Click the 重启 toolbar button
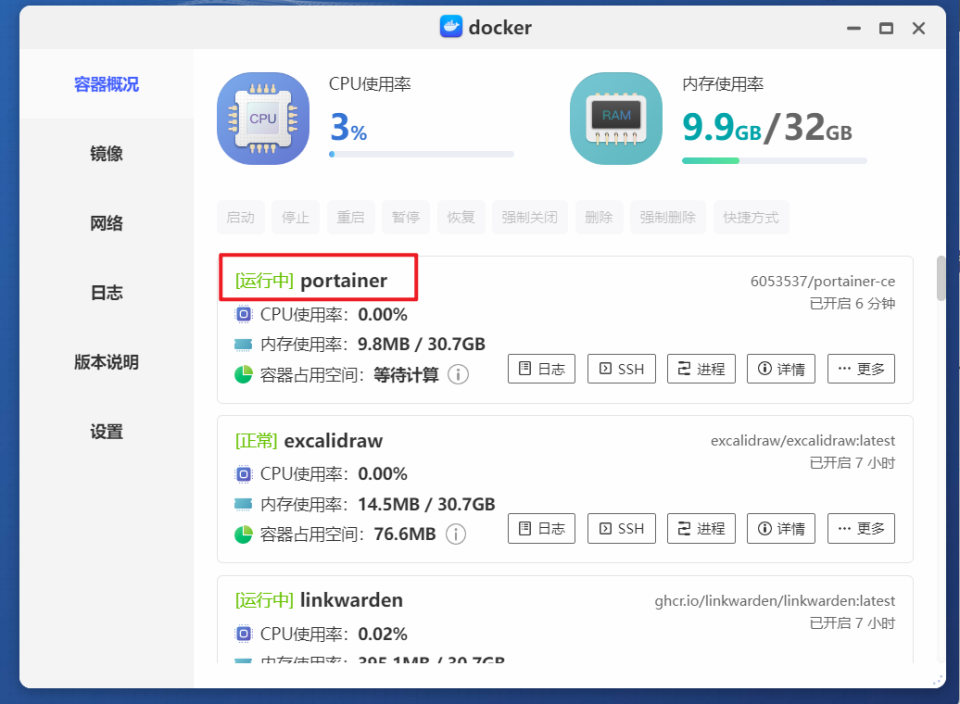The image size is (960, 704). click(351, 217)
